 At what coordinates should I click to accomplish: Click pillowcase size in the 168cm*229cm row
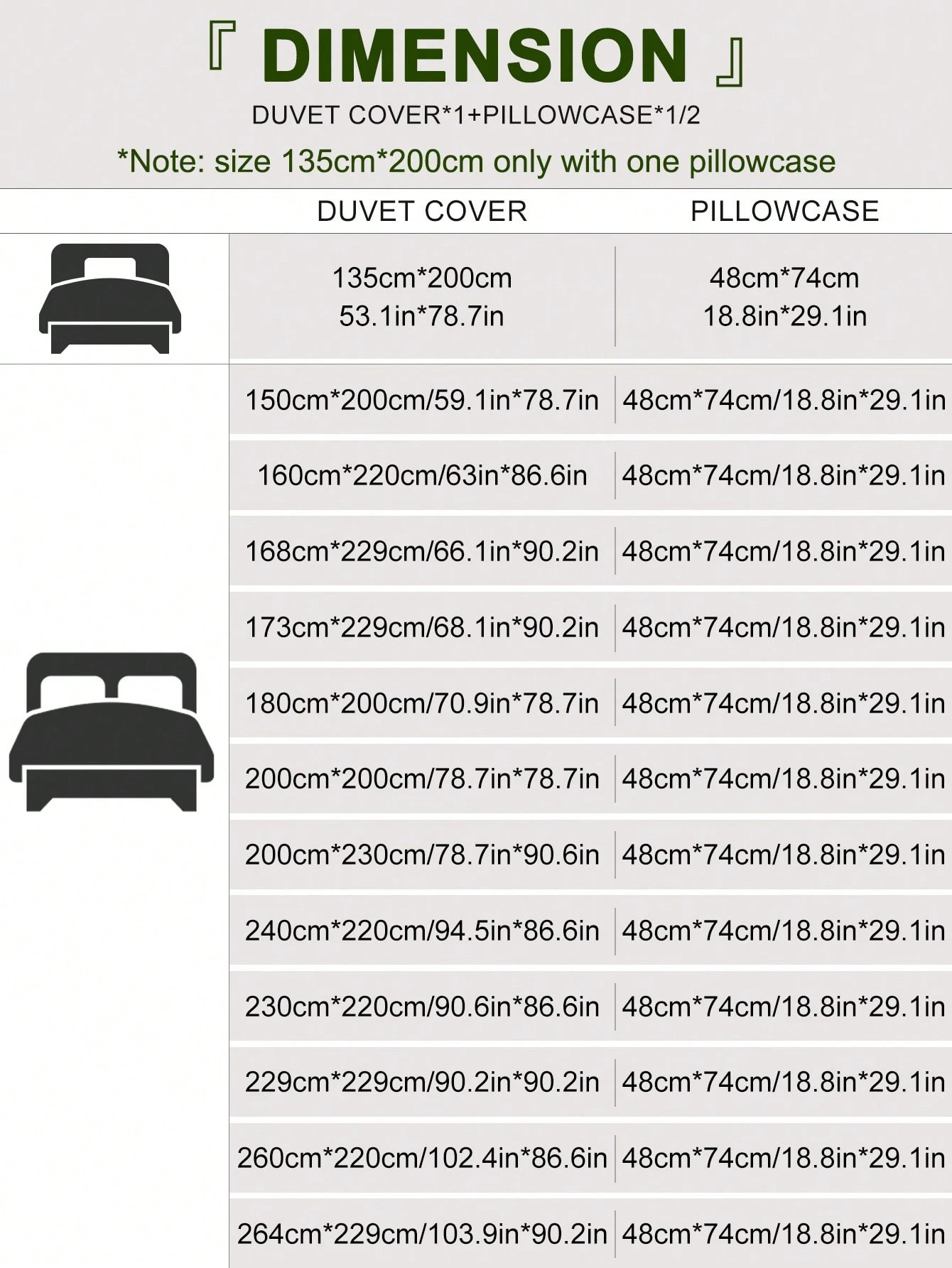tap(784, 551)
